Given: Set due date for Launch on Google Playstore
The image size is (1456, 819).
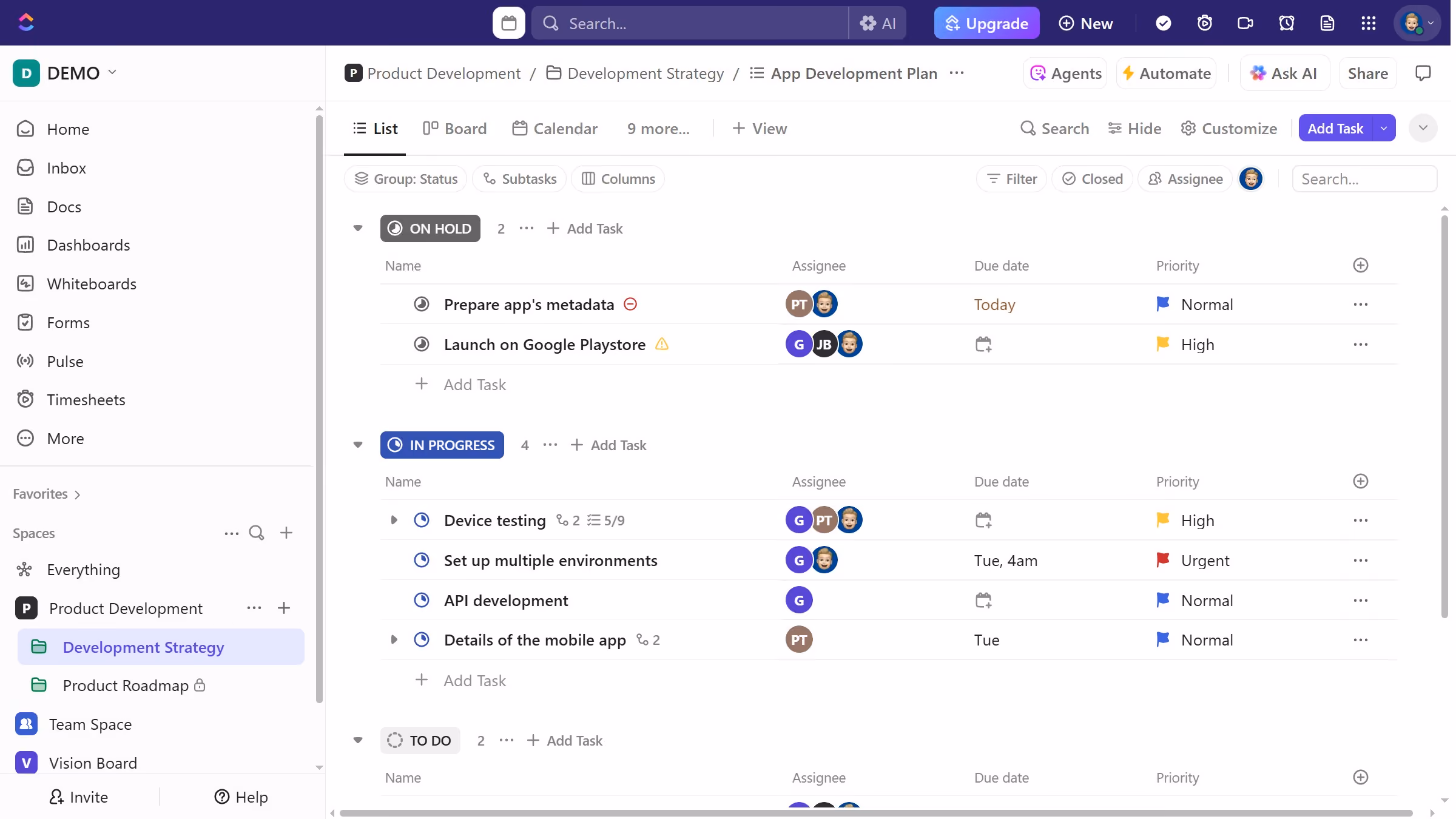Looking at the screenshot, I should click(983, 345).
